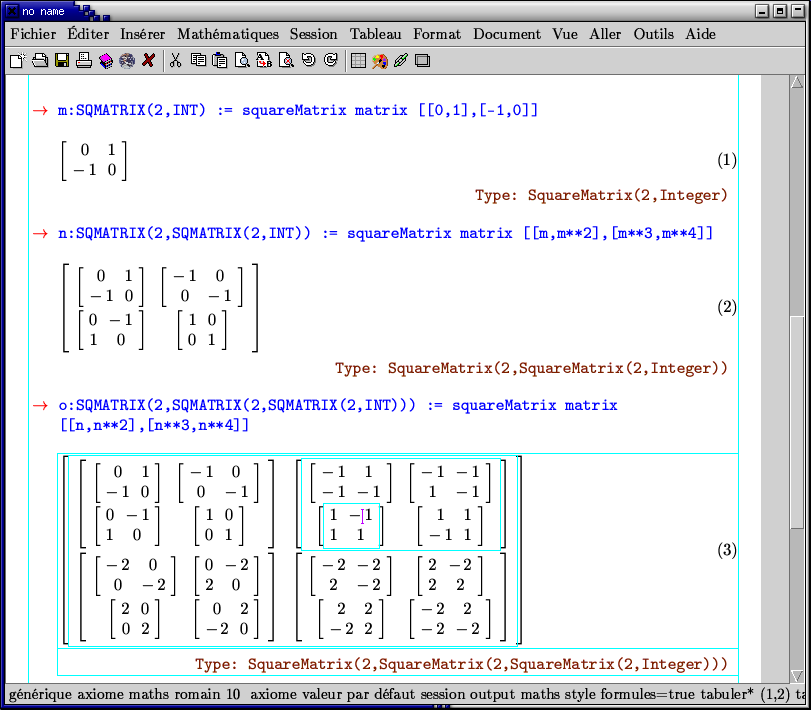This screenshot has width=811, height=710.
Task: Open the Mathématiques menu
Action: pyautogui.click(x=228, y=34)
